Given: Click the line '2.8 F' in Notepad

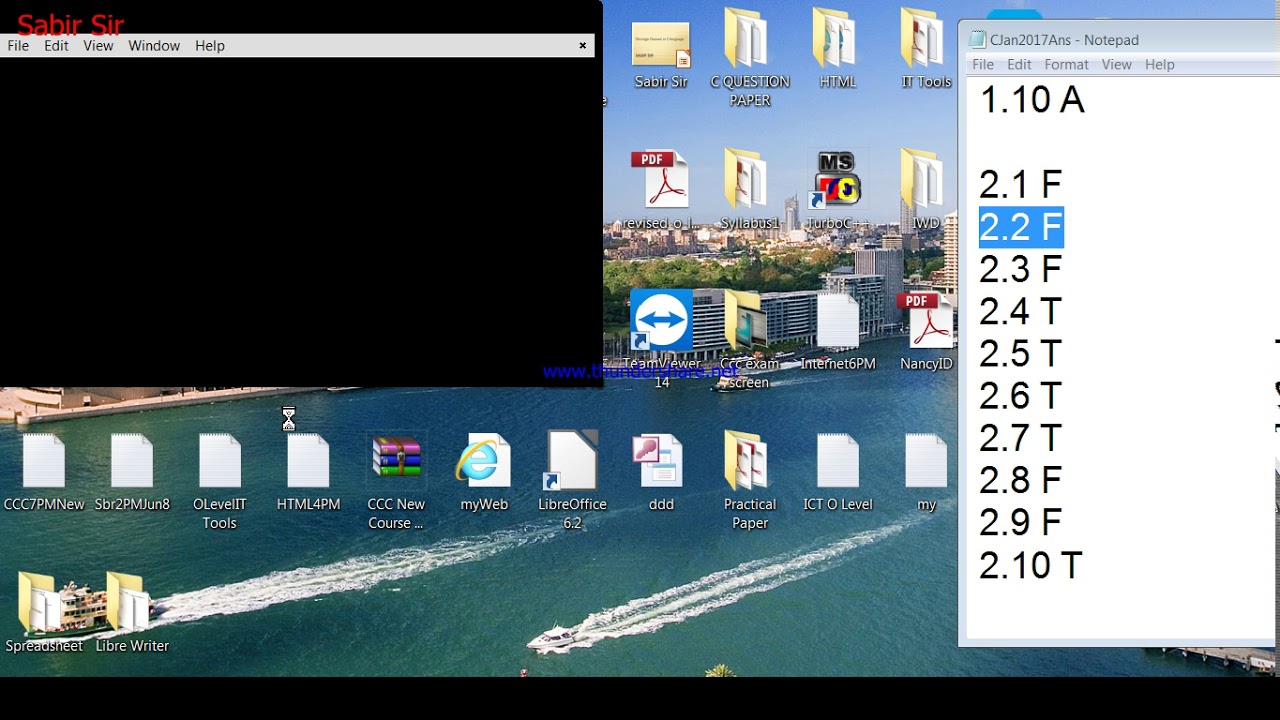Looking at the screenshot, I should pos(1020,481).
